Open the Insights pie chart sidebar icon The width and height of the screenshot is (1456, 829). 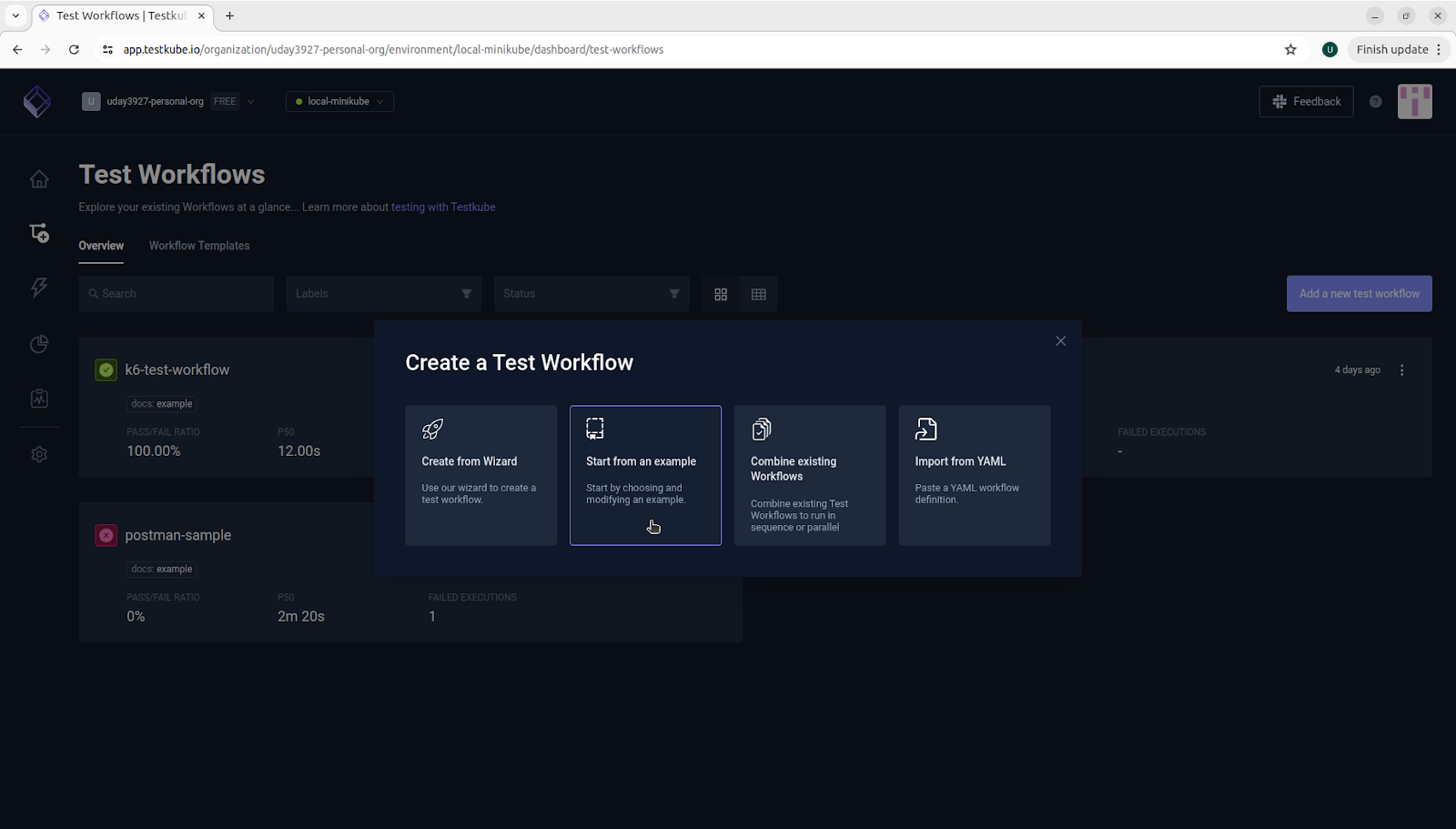click(x=39, y=344)
